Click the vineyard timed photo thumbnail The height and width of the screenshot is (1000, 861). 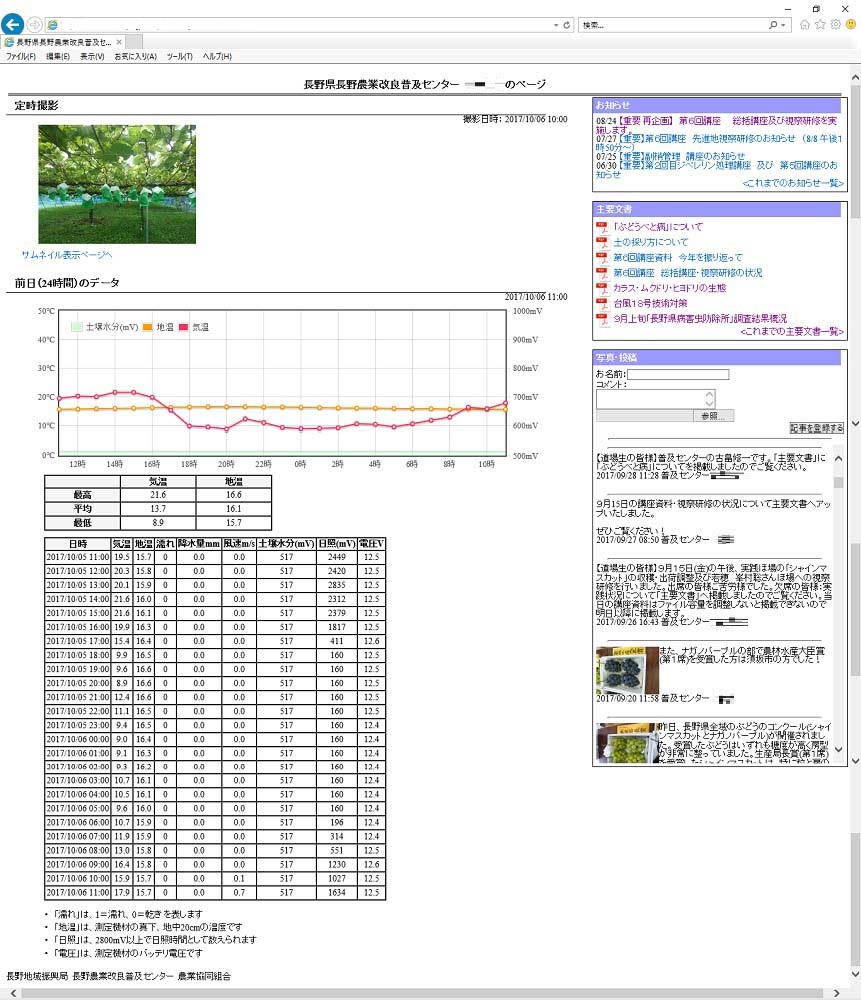(117, 184)
